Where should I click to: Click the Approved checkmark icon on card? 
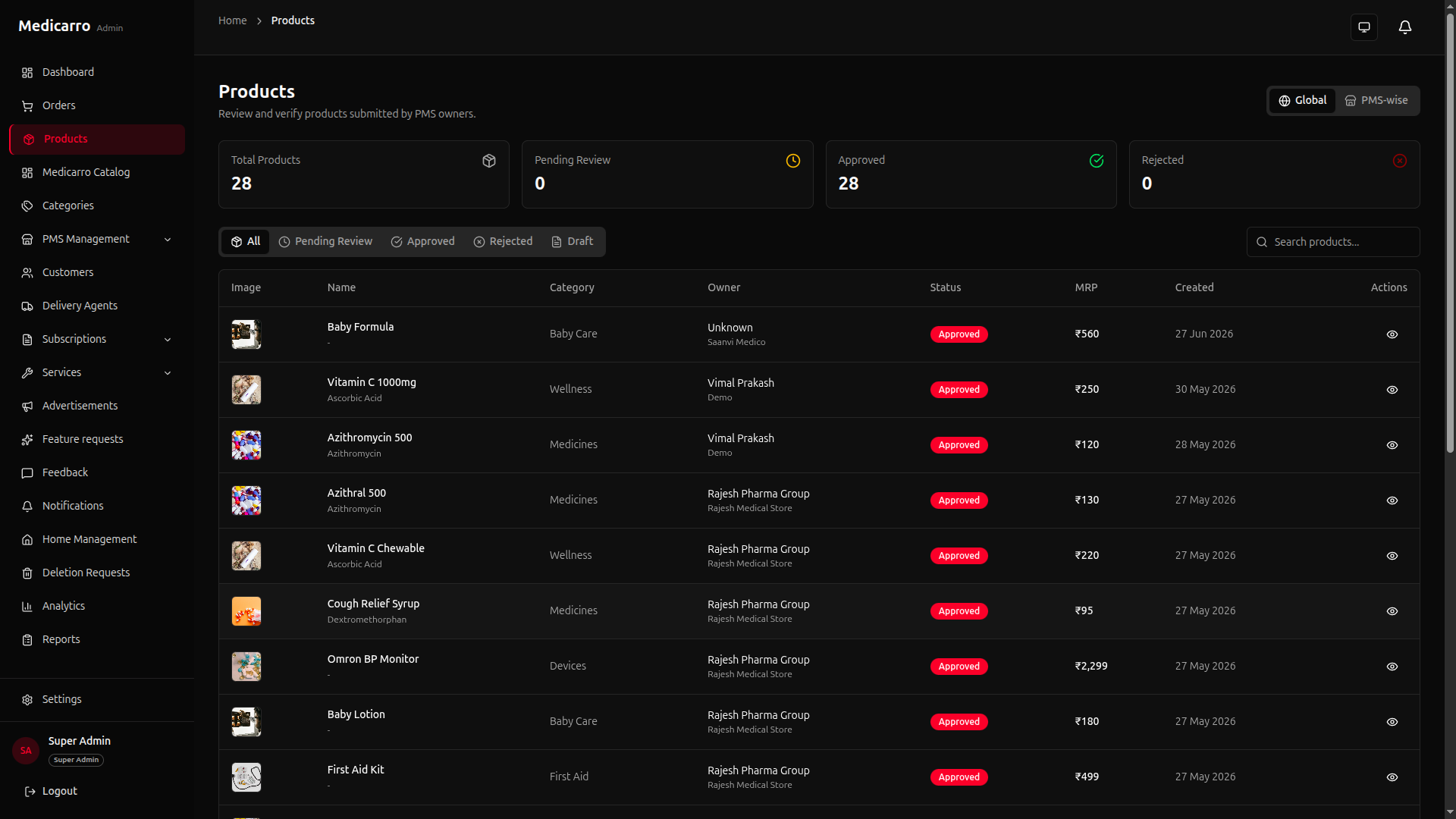[x=1097, y=161]
